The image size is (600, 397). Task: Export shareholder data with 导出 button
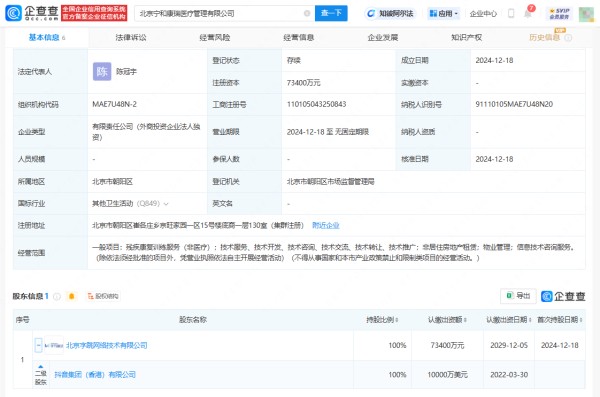518,296
